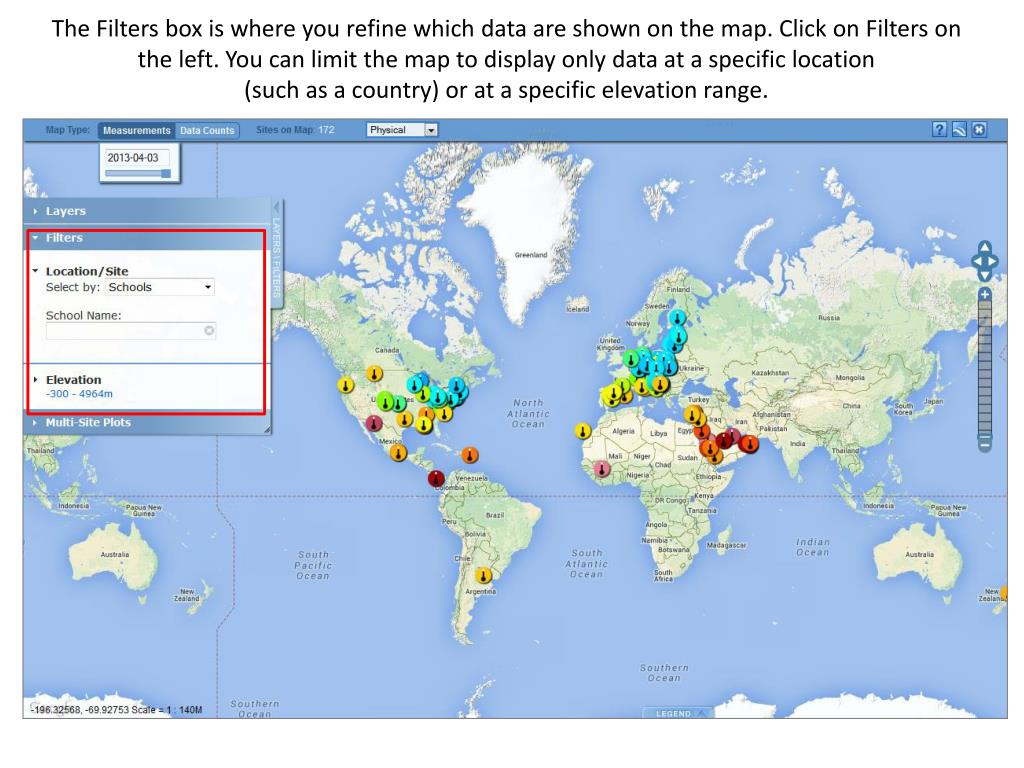Click the School Name text field
This screenshot has height=768, width=1024.
coord(131,330)
